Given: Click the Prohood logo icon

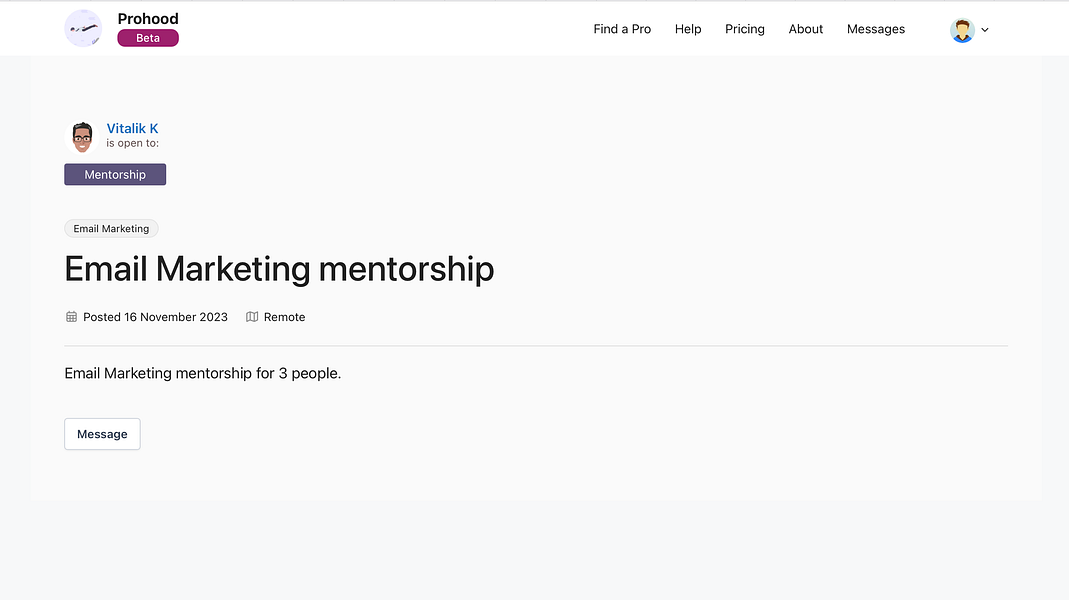Looking at the screenshot, I should 83,29.
